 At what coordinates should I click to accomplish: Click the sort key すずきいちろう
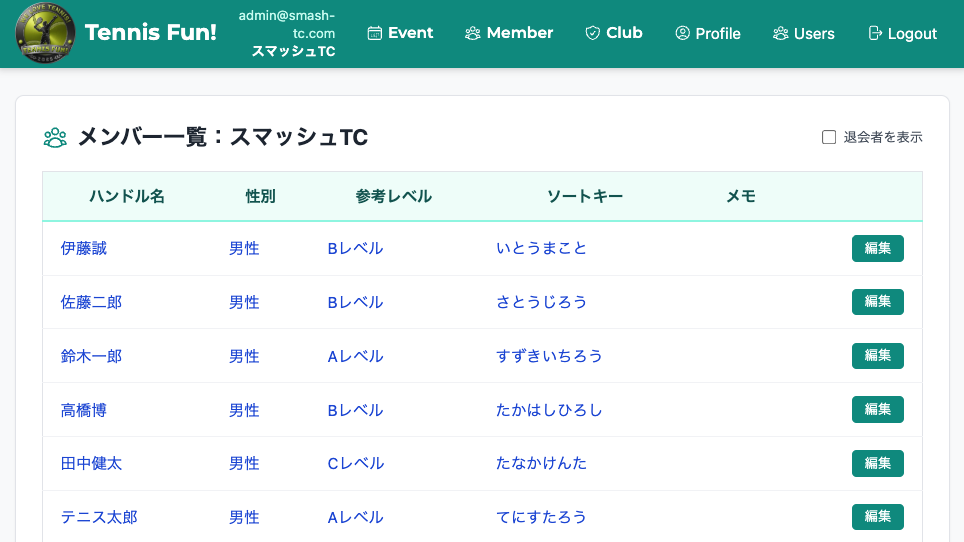coord(549,356)
